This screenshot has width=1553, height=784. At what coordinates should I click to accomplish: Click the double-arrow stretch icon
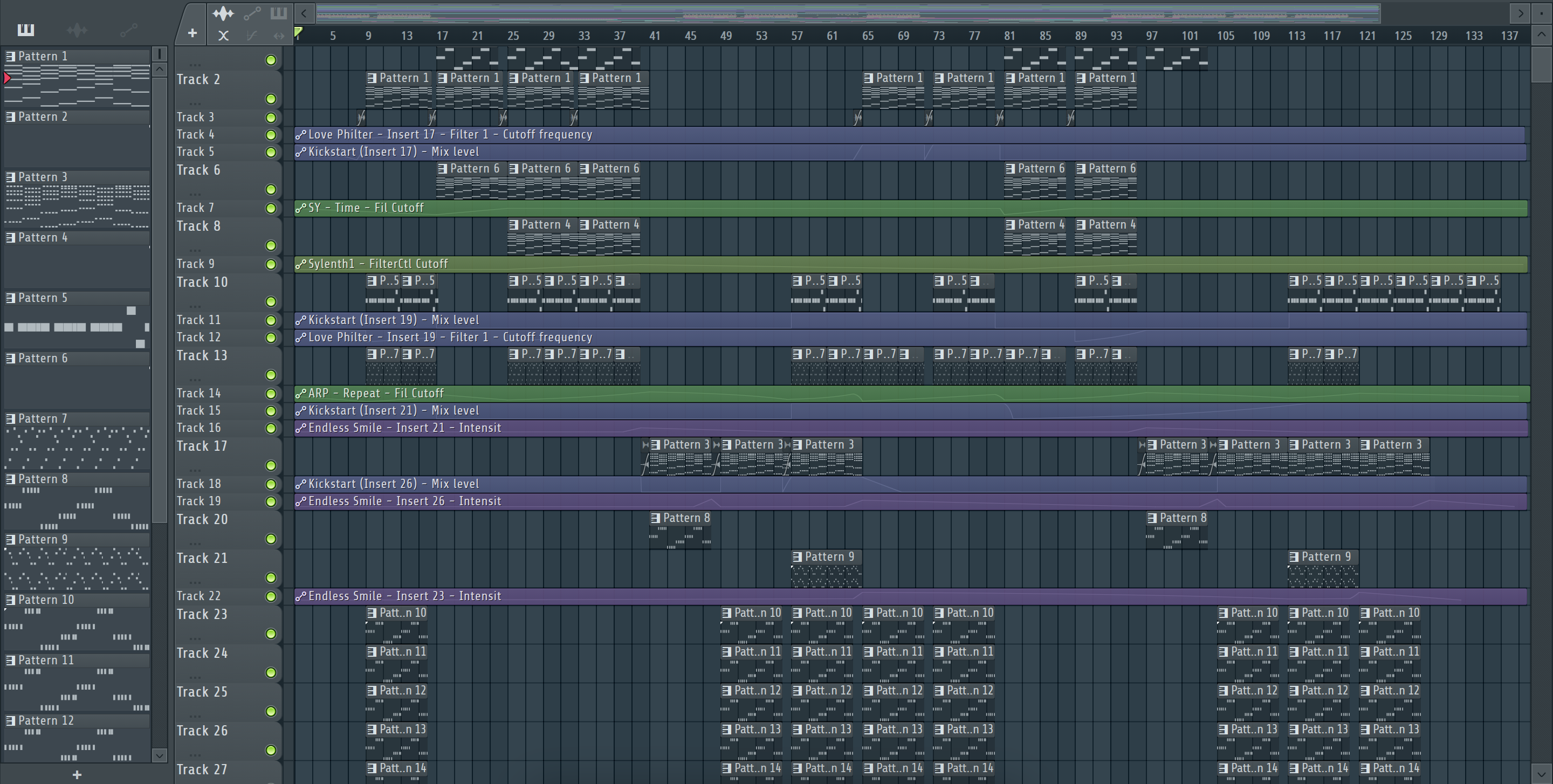click(279, 36)
